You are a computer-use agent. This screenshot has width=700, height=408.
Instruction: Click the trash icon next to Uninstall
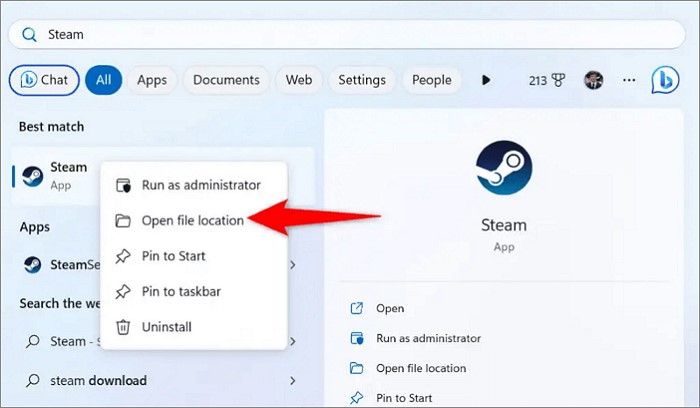[x=123, y=327]
